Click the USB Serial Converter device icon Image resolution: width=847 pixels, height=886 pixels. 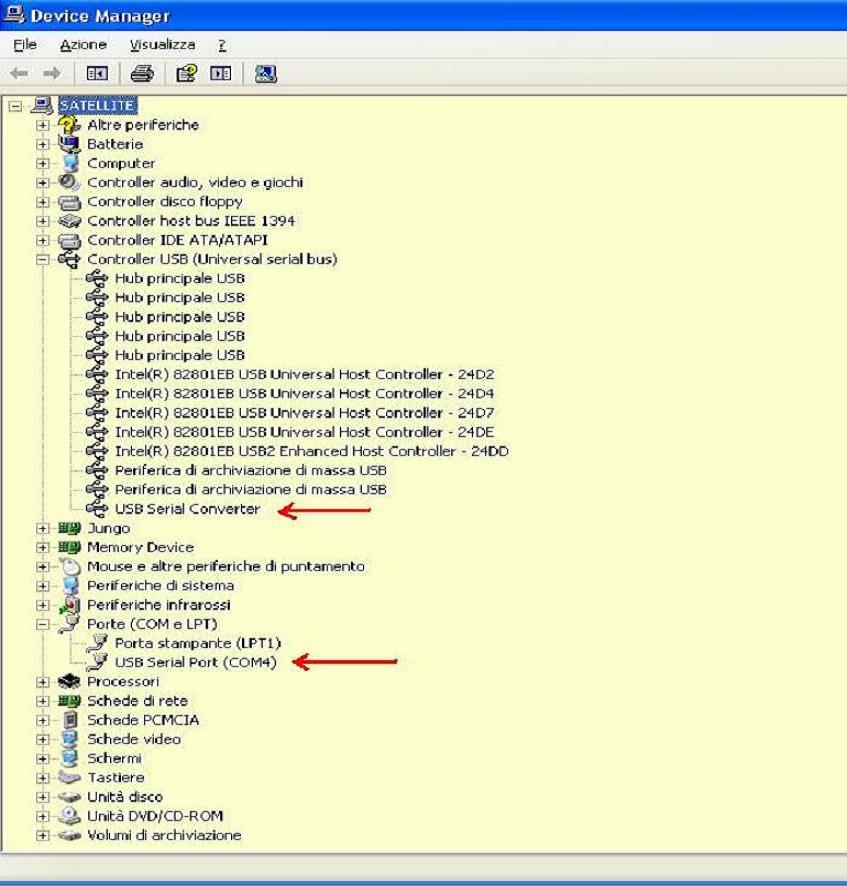coord(97,509)
